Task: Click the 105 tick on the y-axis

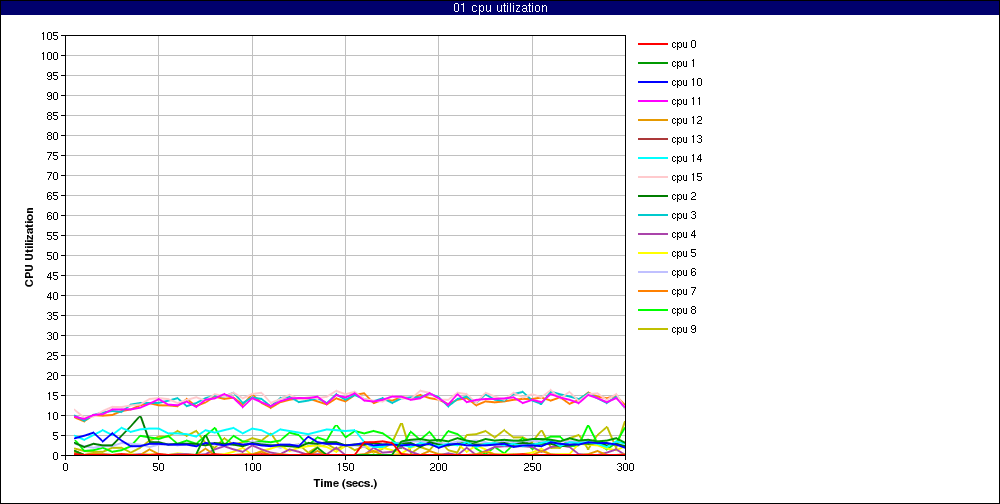Action: [x=52, y=36]
